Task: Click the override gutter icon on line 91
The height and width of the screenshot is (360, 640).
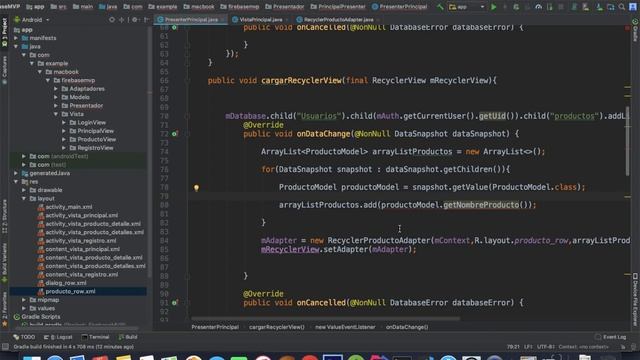Action: [175, 303]
